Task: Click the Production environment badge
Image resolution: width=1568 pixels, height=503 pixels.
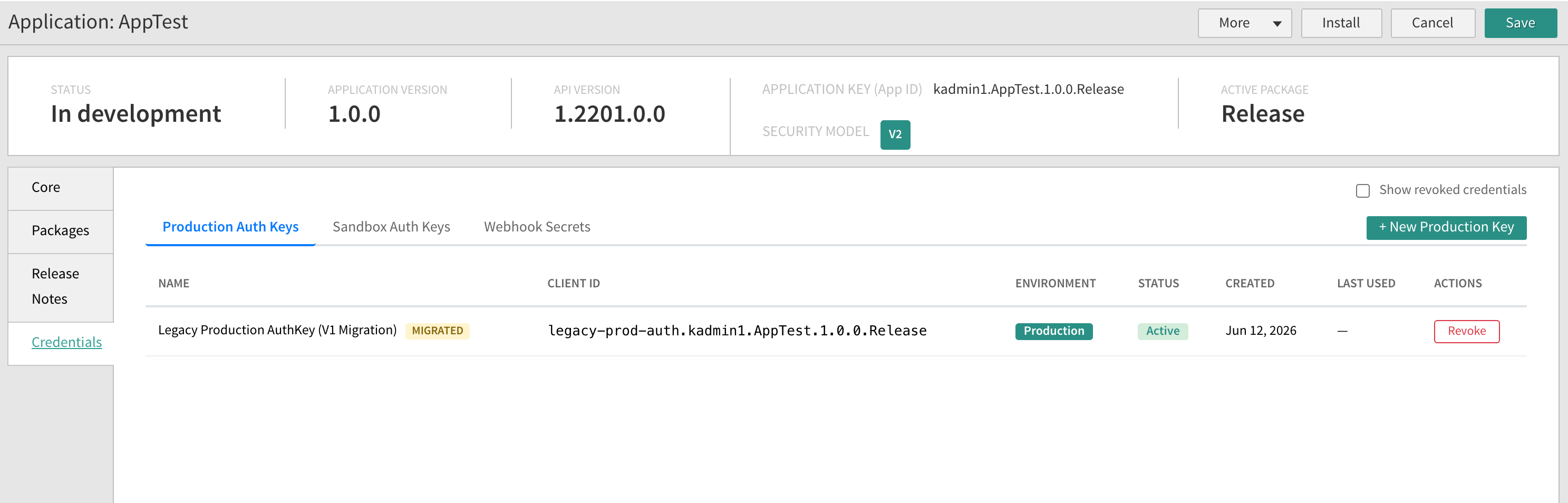Action: coord(1053,331)
